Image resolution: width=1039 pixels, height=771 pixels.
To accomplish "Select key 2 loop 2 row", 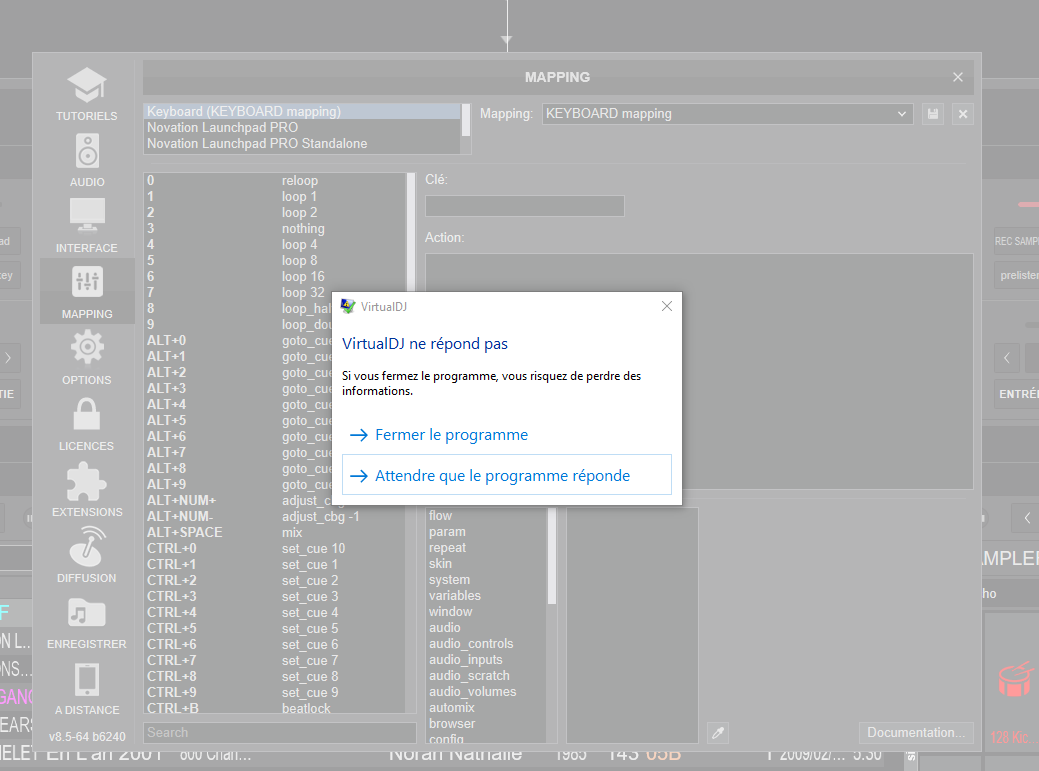I will pyautogui.click(x=275, y=212).
